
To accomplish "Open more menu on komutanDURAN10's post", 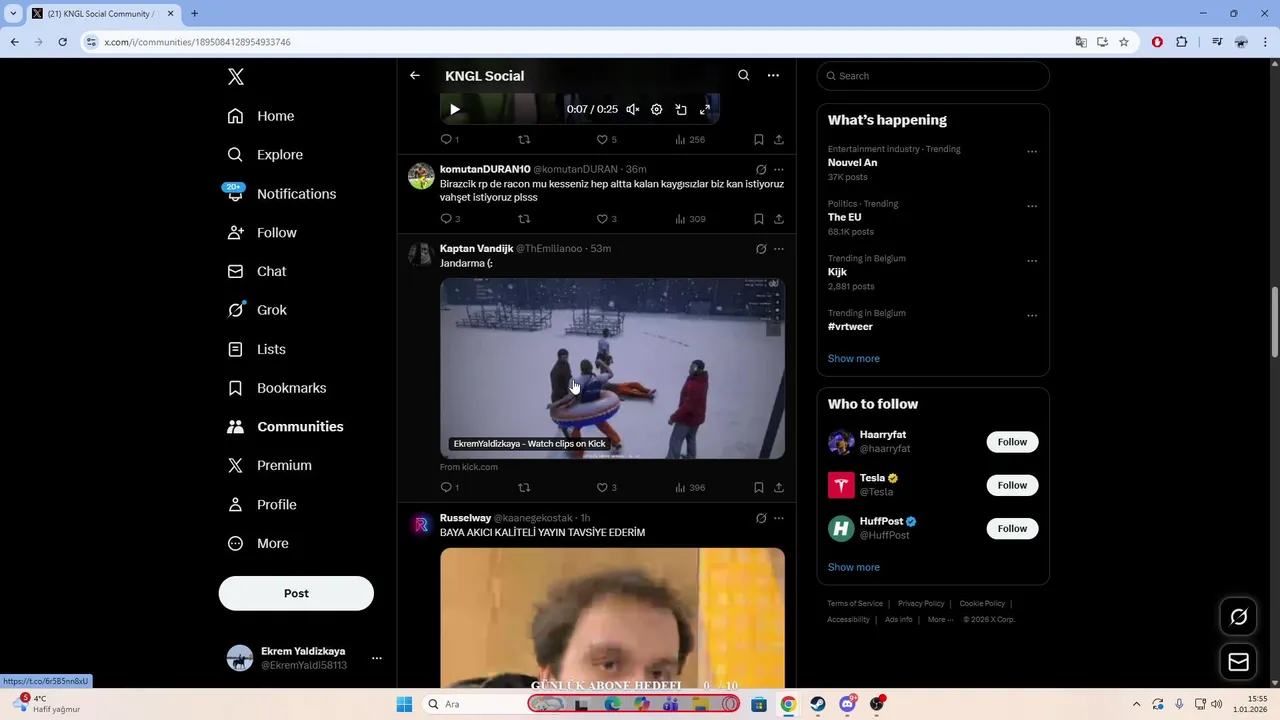I will click(779, 170).
